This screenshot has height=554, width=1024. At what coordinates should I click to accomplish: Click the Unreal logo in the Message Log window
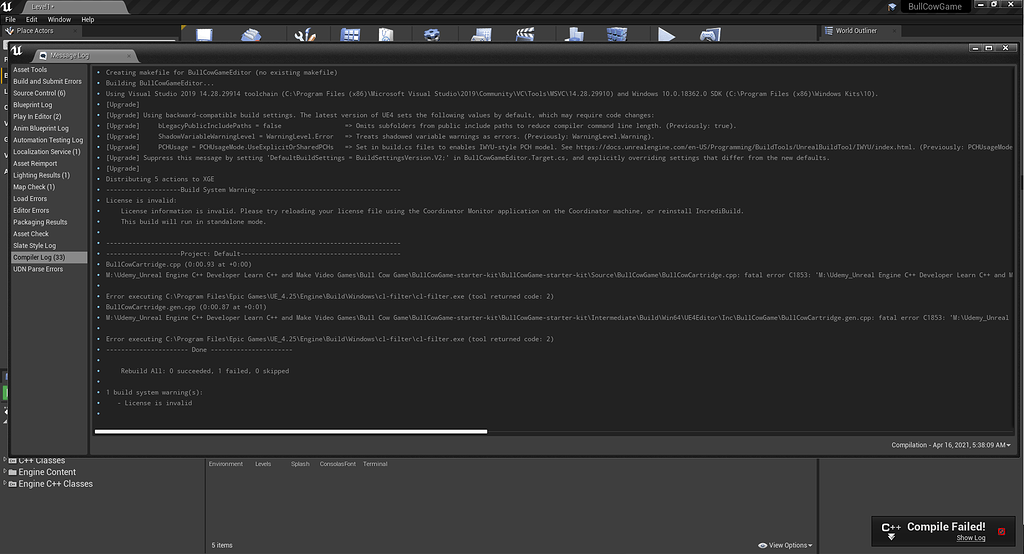tap(17, 51)
